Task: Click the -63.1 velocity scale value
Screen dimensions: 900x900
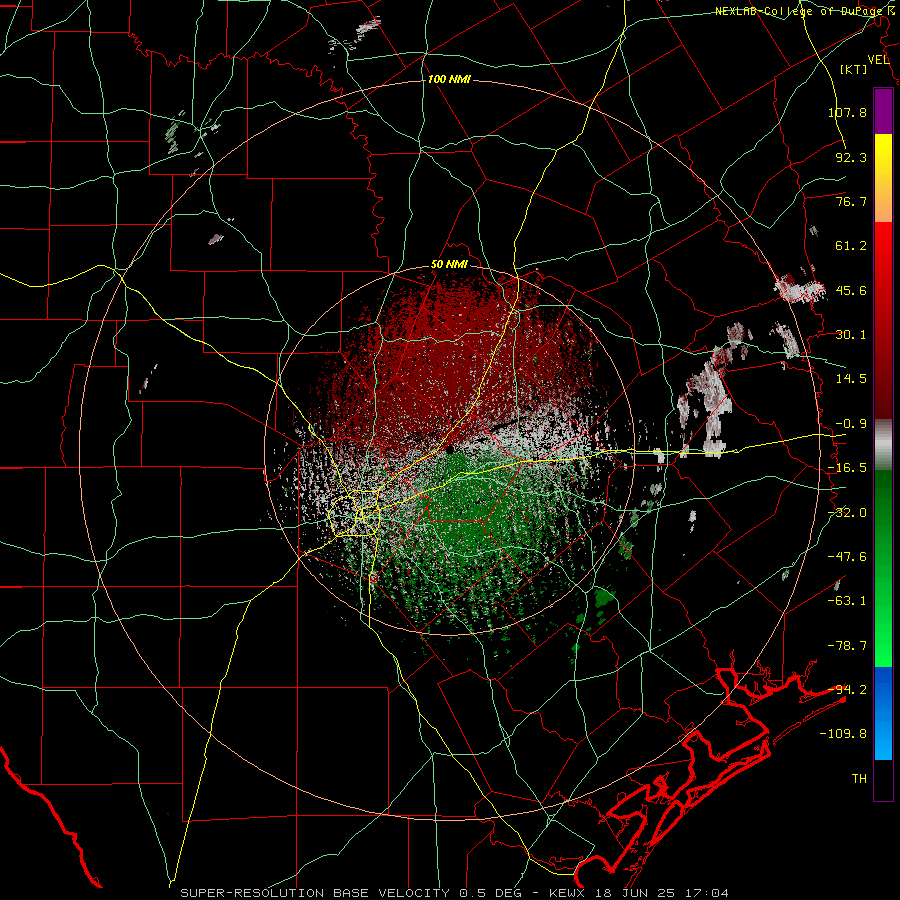Action: coord(847,601)
